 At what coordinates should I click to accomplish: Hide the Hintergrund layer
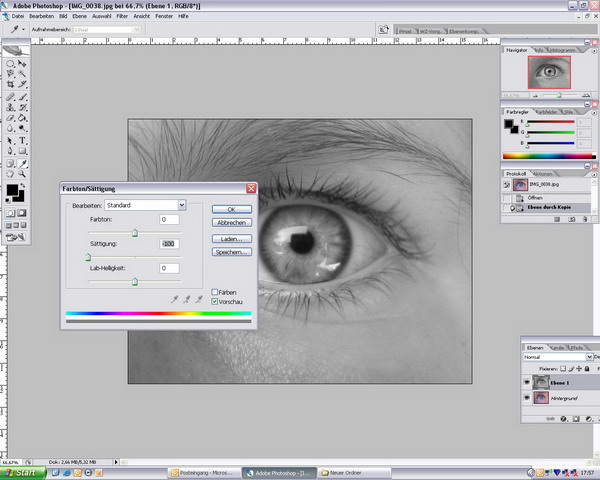pyautogui.click(x=527, y=398)
